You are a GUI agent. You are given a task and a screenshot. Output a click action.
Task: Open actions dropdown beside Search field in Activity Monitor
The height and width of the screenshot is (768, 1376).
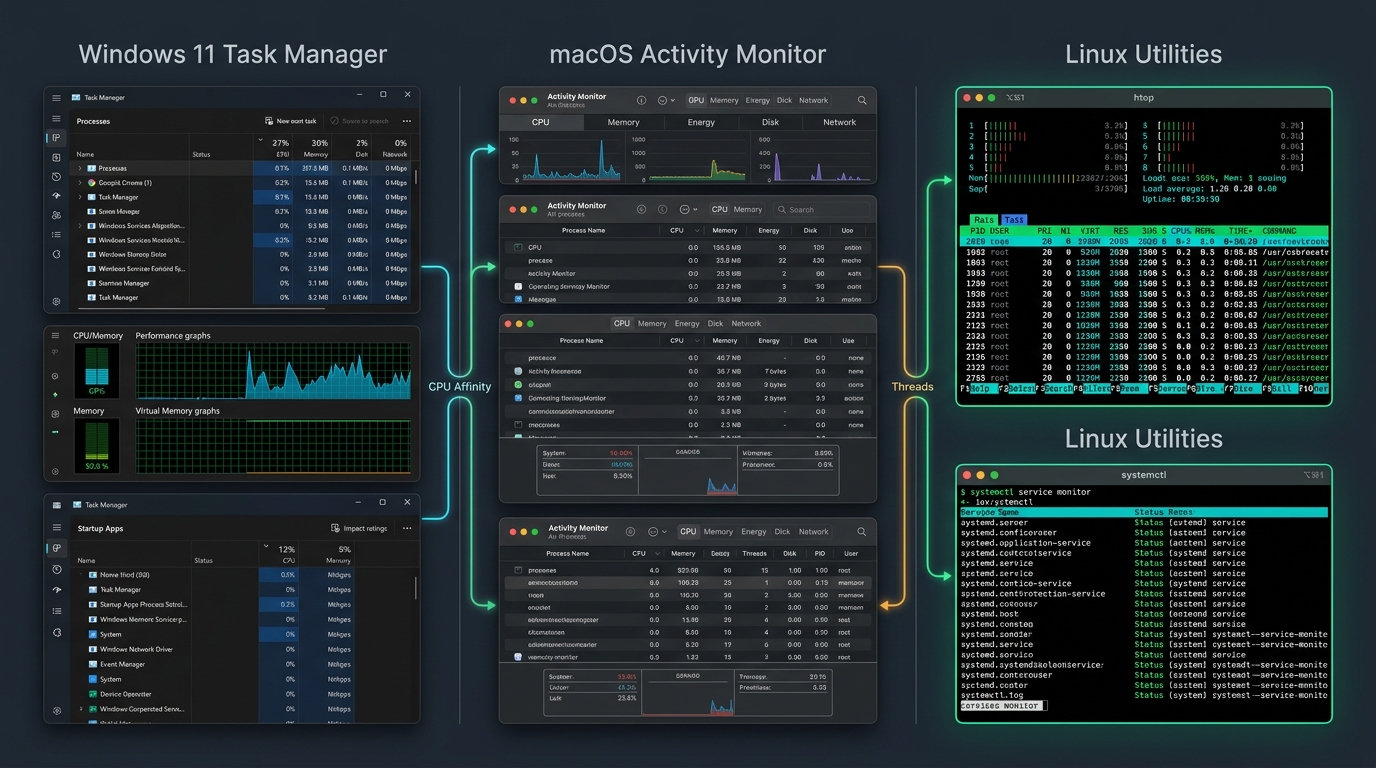[x=688, y=209]
